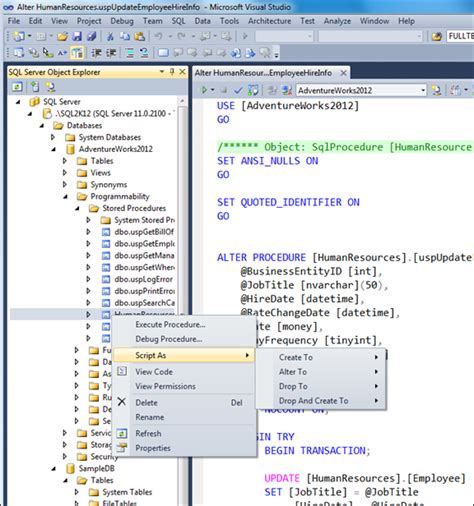This screenshot has height=506, width=474.
Task: Expand the Tables folder under AdventureWorks2012
Action: pyautogui.click(x=65, y=161)
